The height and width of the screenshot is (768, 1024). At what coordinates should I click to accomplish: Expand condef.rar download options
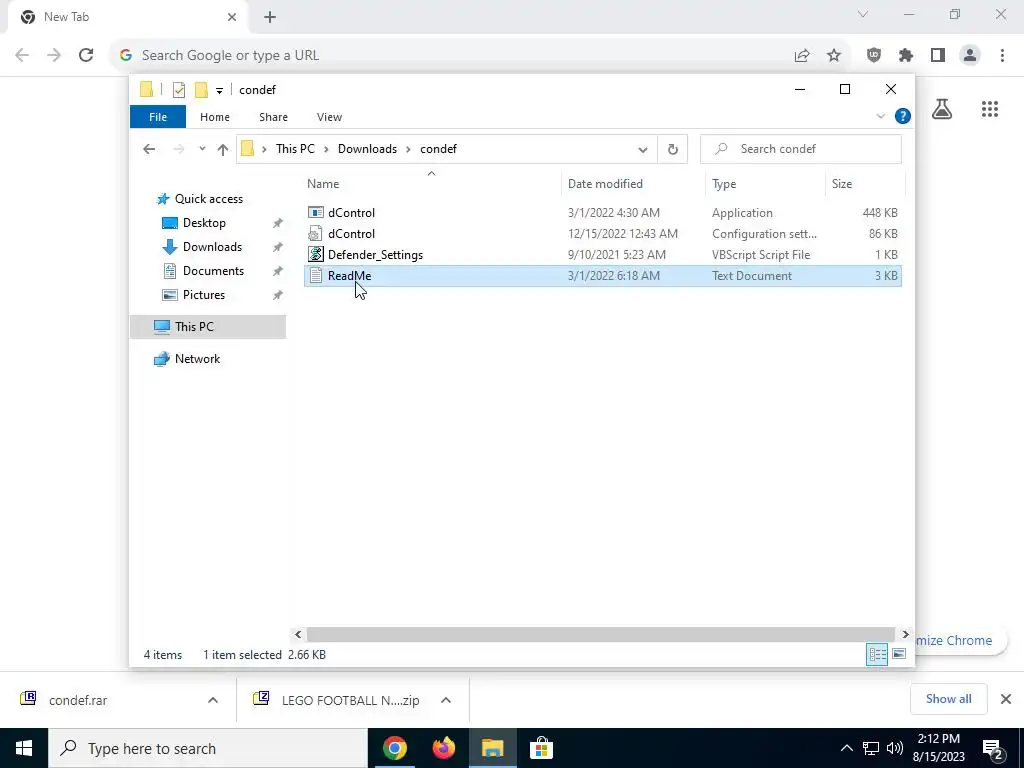[213, 700]
